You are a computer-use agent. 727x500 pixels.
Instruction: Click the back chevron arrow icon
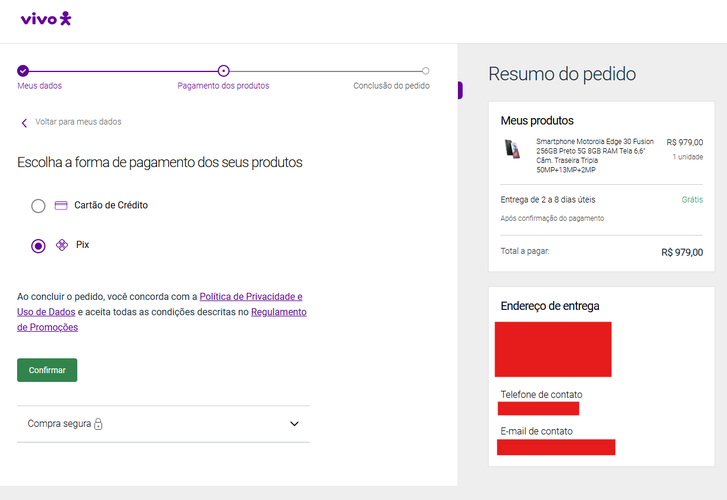pos(24,122)
